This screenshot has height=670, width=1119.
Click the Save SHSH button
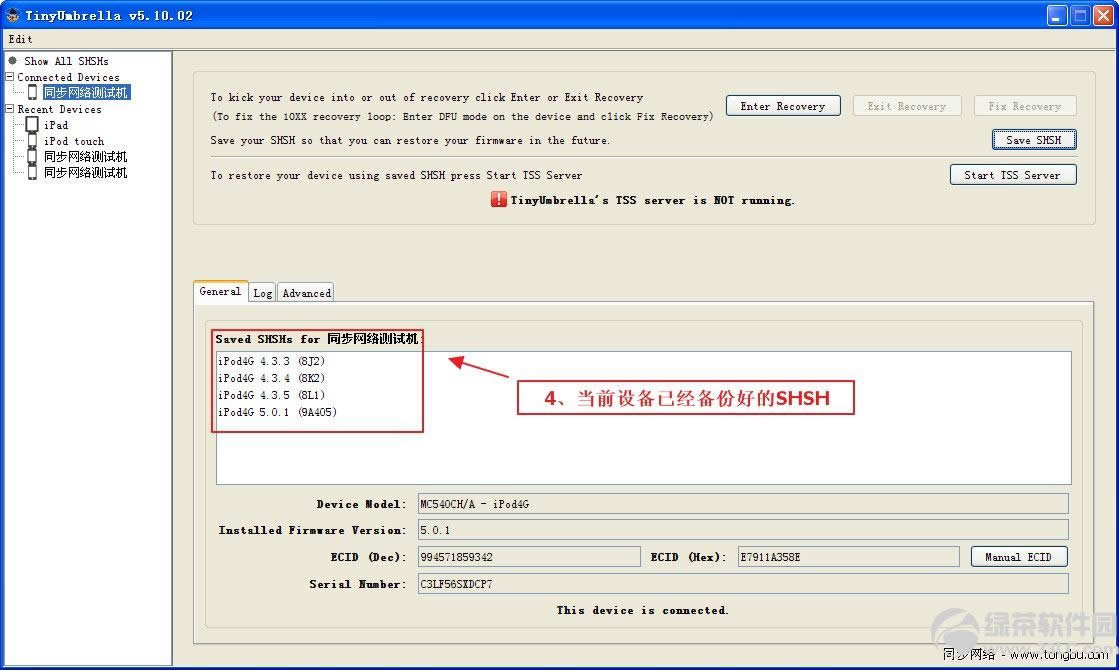click(1033, 140)
